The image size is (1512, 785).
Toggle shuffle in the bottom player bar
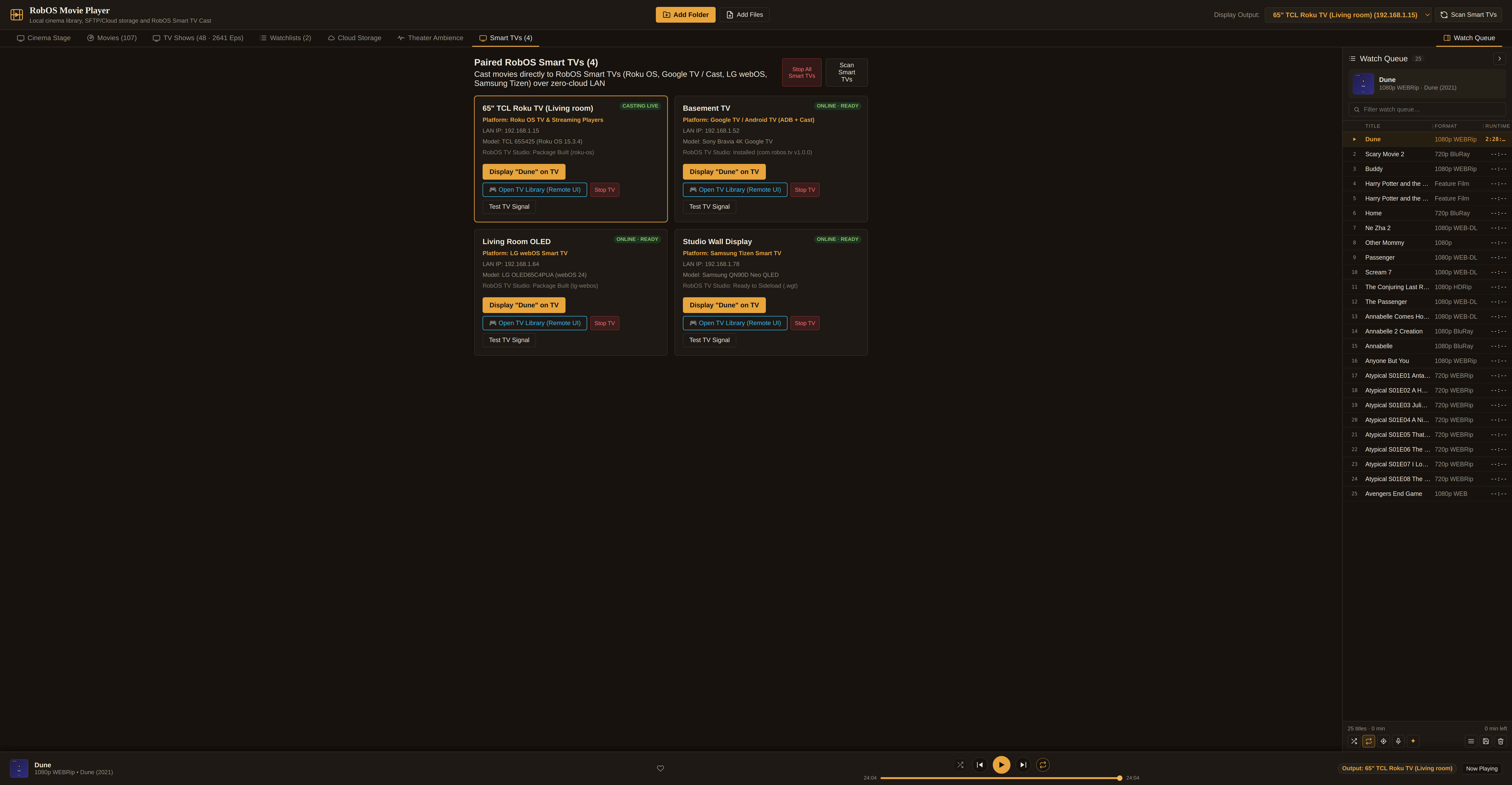tap(960, 764)
